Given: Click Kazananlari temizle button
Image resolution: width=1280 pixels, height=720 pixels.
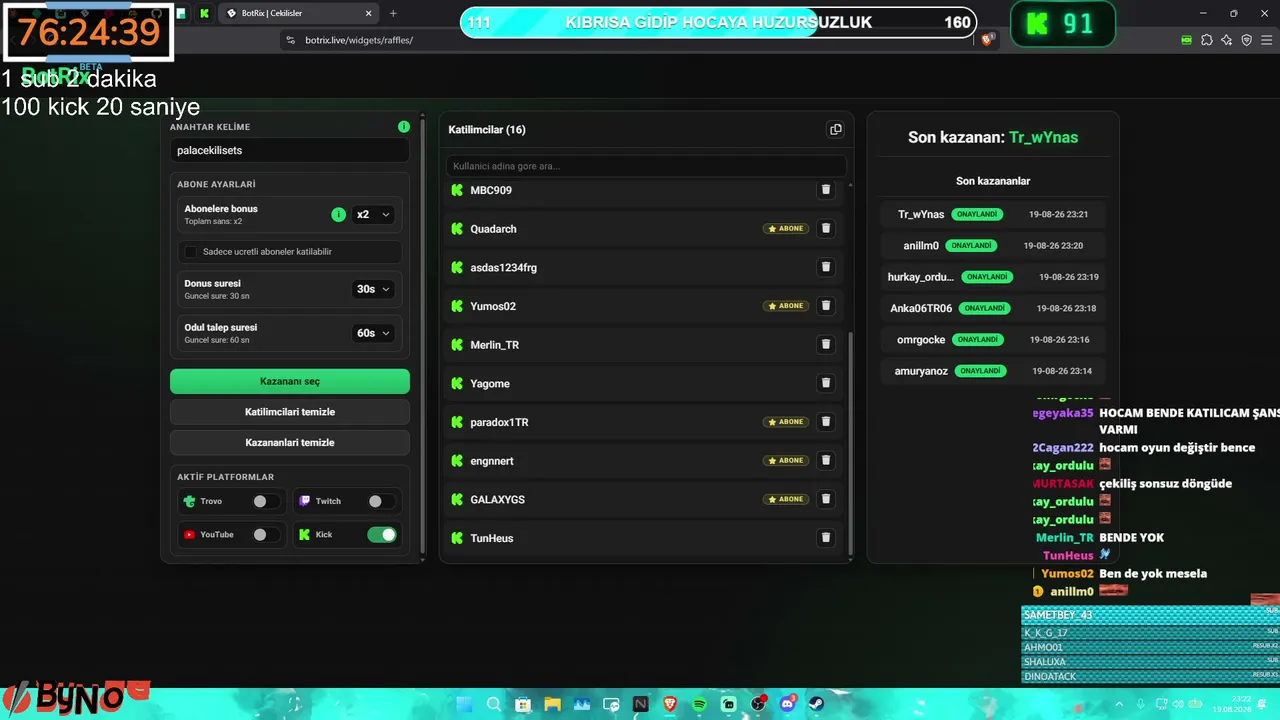Looking at the screenshot, I should [290, 442].
